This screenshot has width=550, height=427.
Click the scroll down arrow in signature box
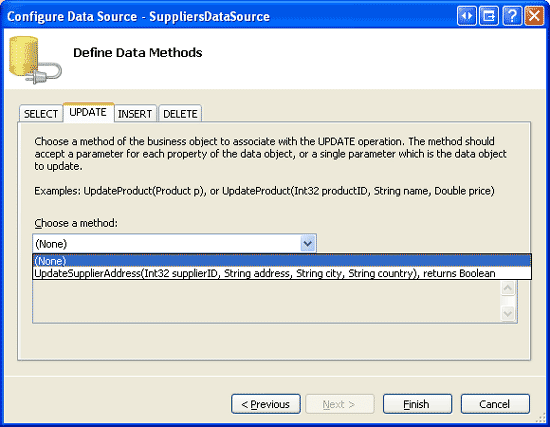[x=508, y=313]
